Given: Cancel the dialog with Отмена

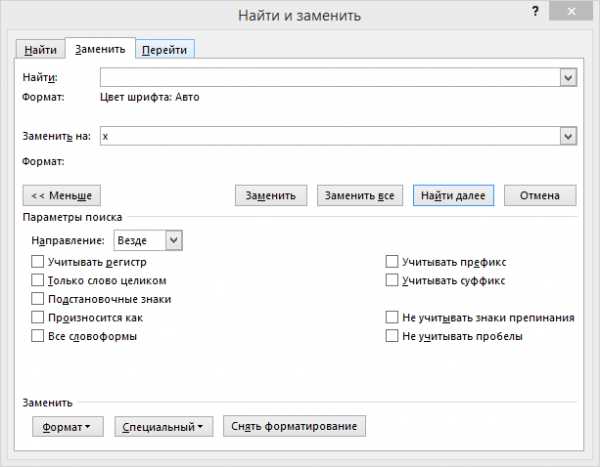Looking at the screenshot, I should 540,196.
